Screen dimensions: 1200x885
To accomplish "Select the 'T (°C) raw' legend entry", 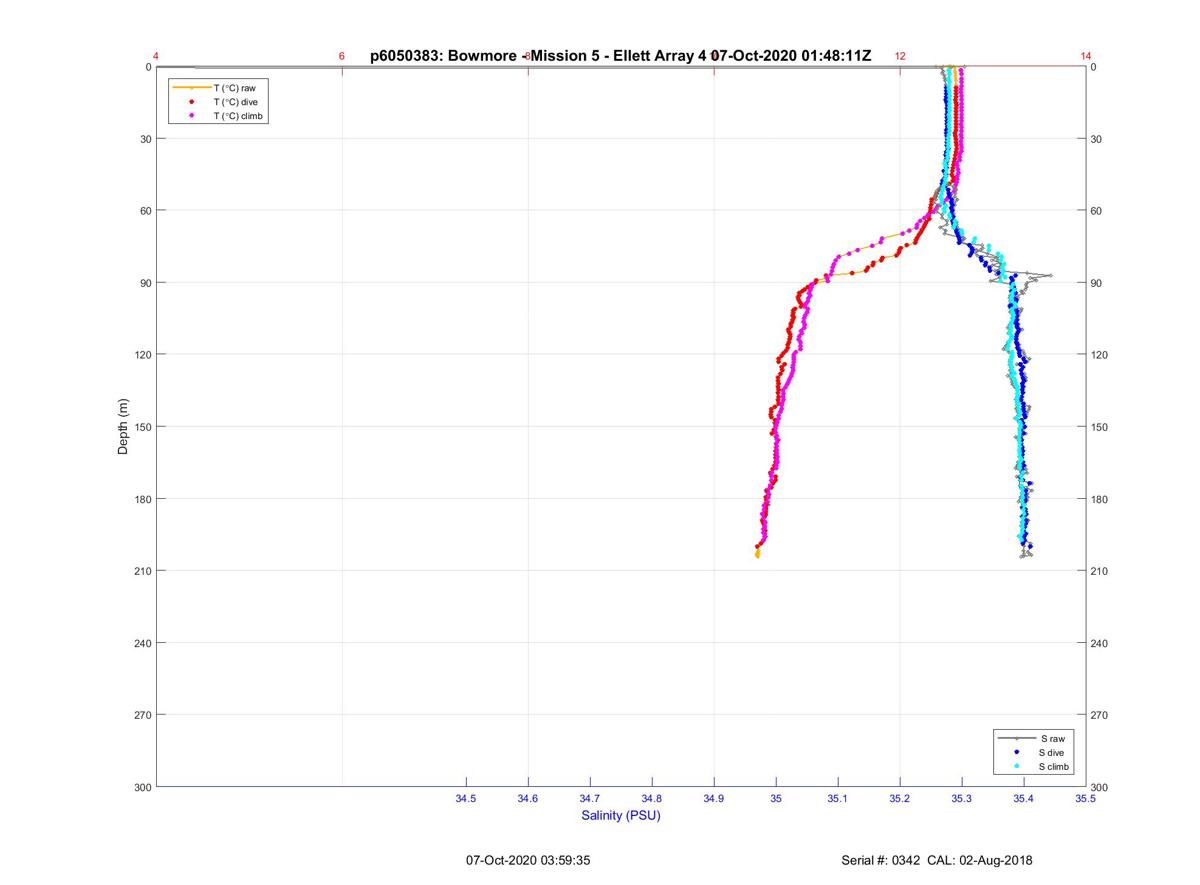I will [216, 88].
